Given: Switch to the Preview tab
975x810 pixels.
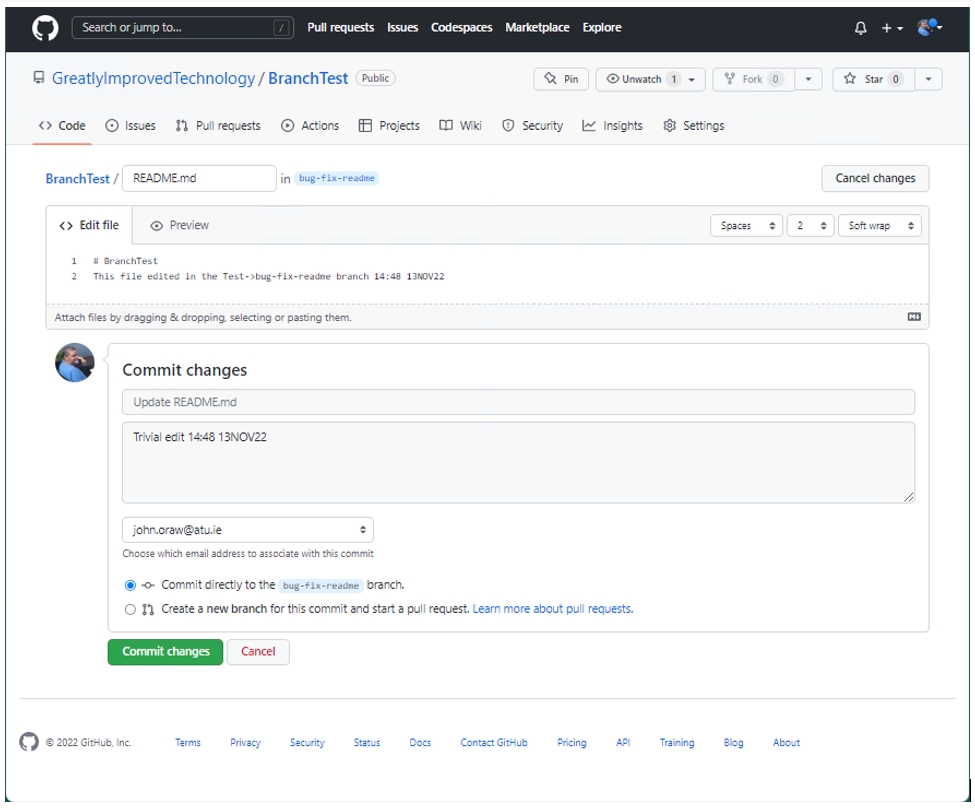Looking at the screenshot, I should point(179,226).
